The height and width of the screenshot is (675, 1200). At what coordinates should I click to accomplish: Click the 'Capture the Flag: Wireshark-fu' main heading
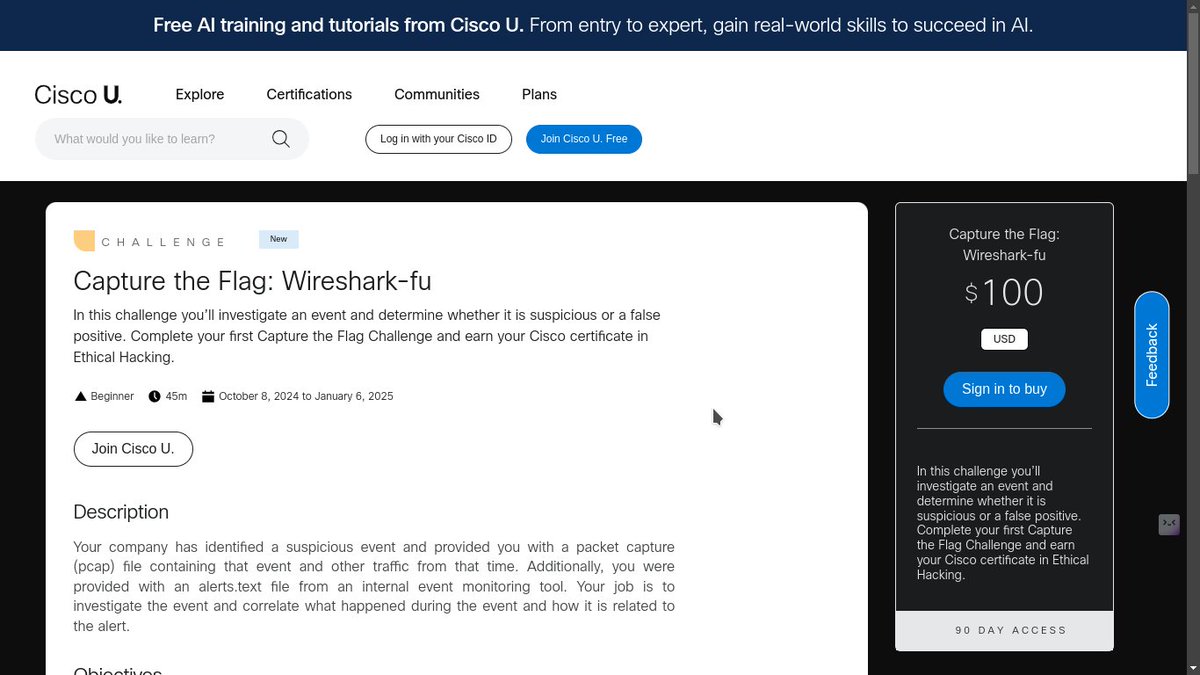pyautogui.click(x=252, y=281)
